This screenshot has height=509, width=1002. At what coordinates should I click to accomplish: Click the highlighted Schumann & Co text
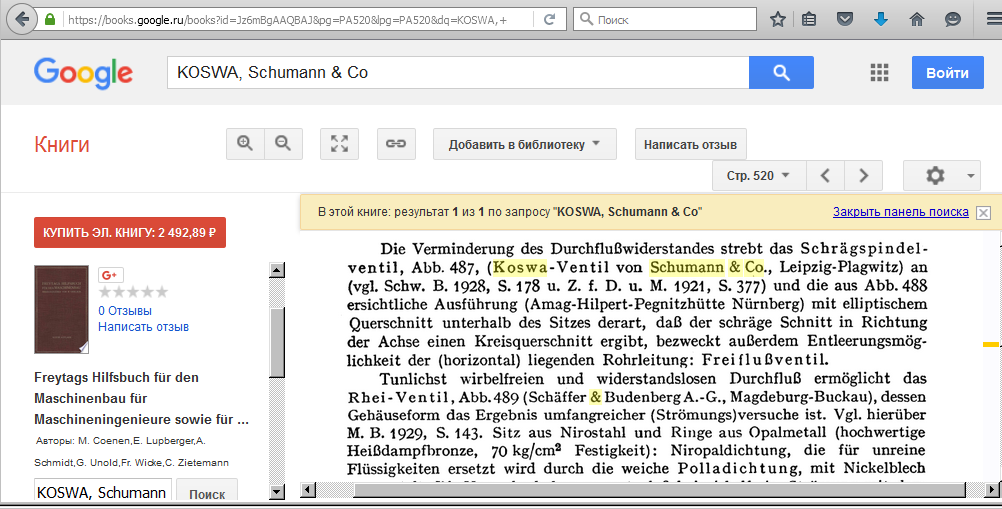707,267
